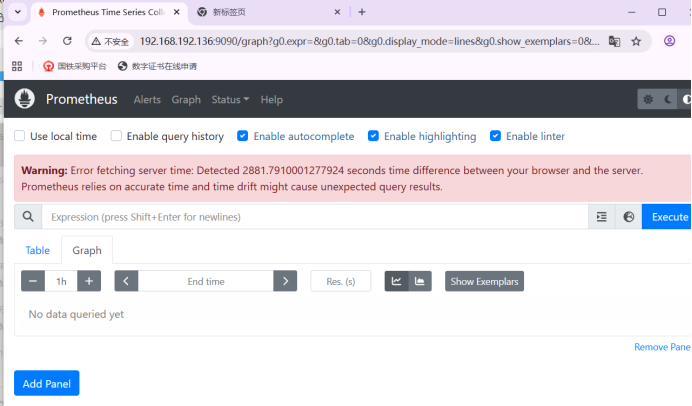Click the 1h range value field
The image size is (692, 406).
[61, 281]
